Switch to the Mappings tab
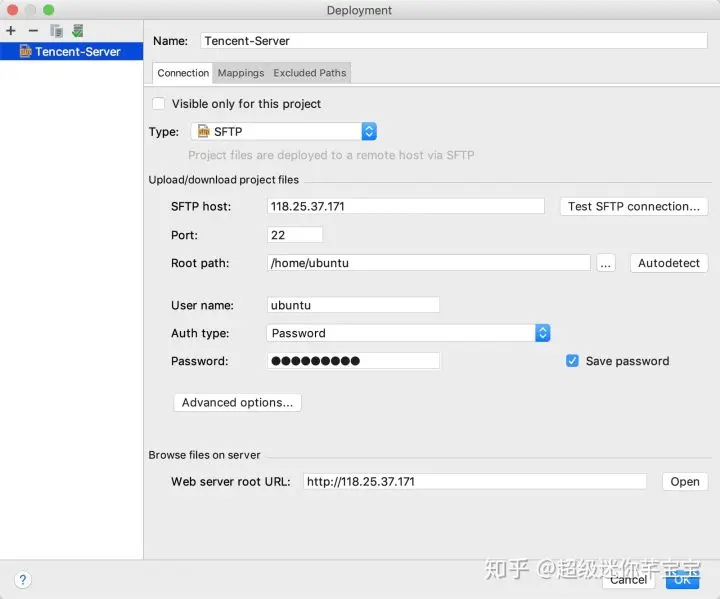720x599 pixels. 241,73
